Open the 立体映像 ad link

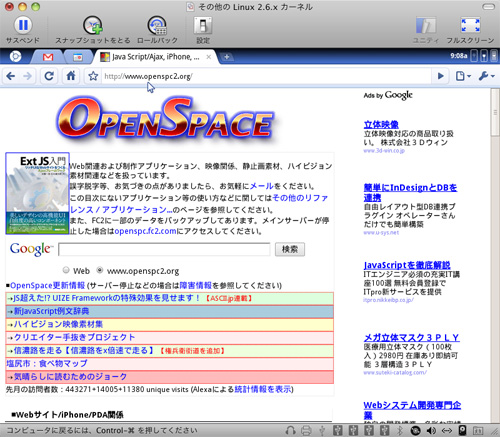coord(381,125)
